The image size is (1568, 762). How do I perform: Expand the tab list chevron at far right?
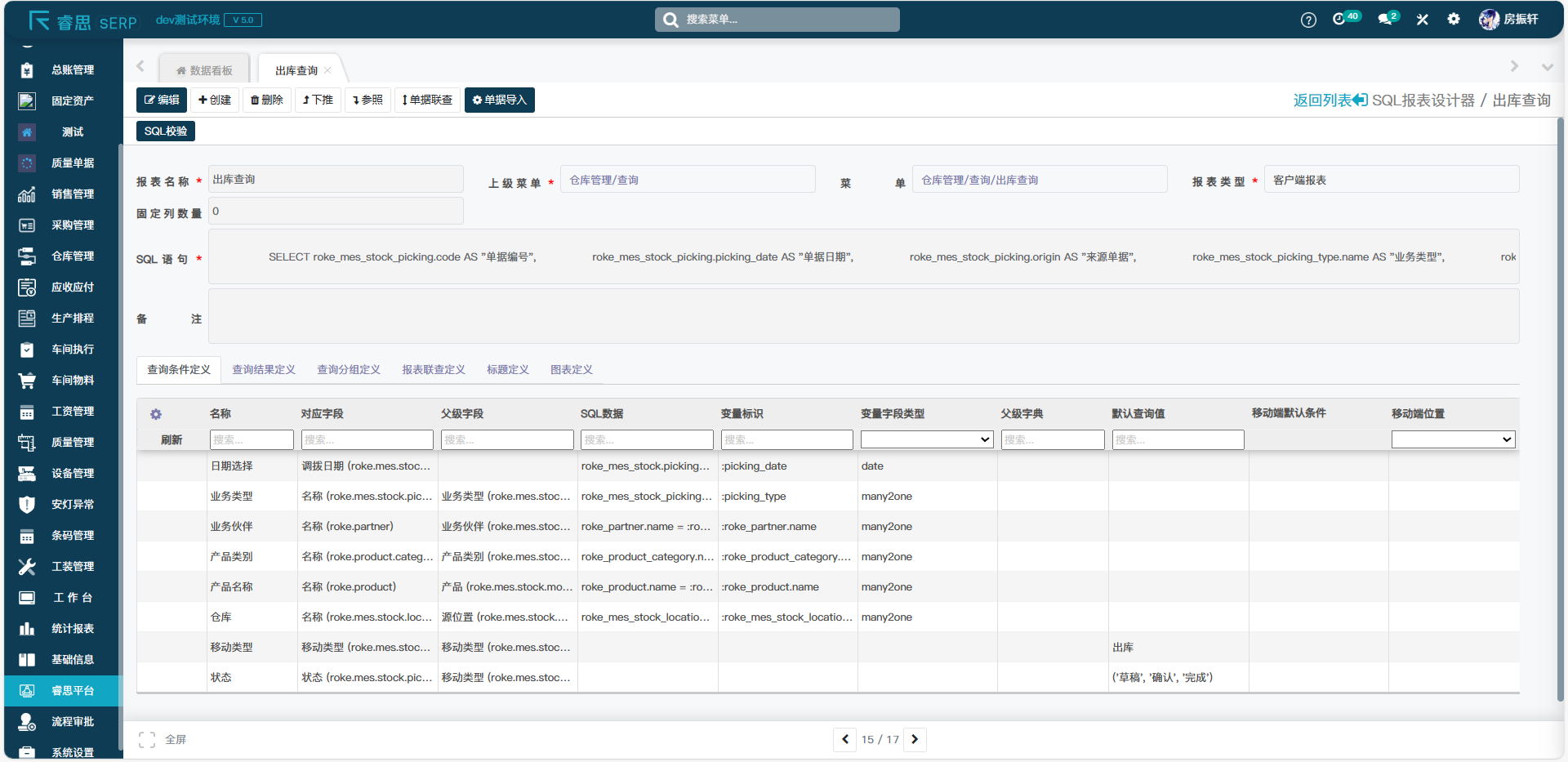click(1547, 67)
